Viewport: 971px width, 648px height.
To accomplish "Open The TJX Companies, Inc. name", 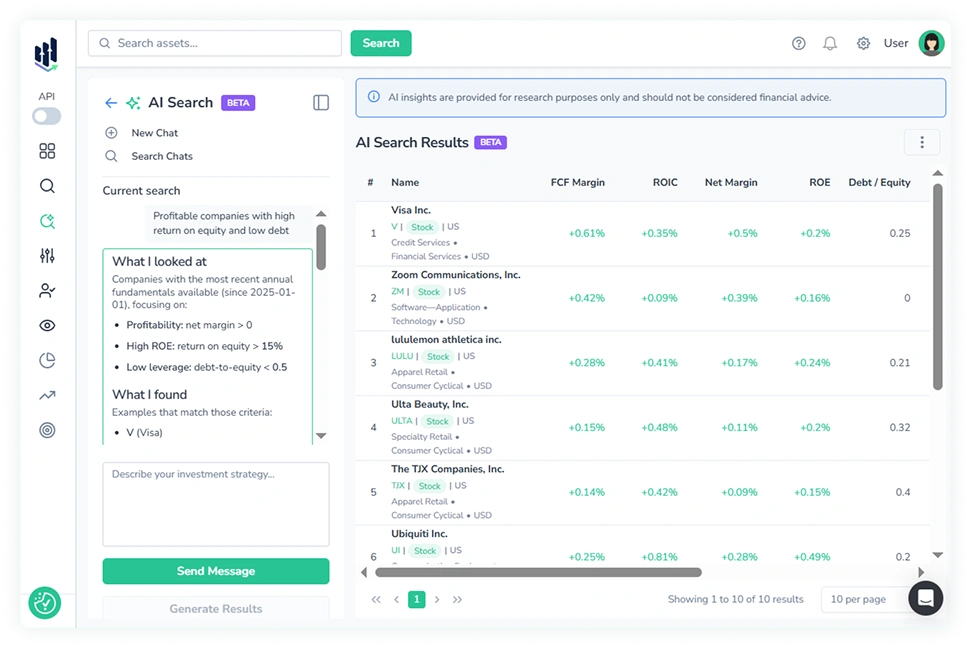I will tap(448, 469).
